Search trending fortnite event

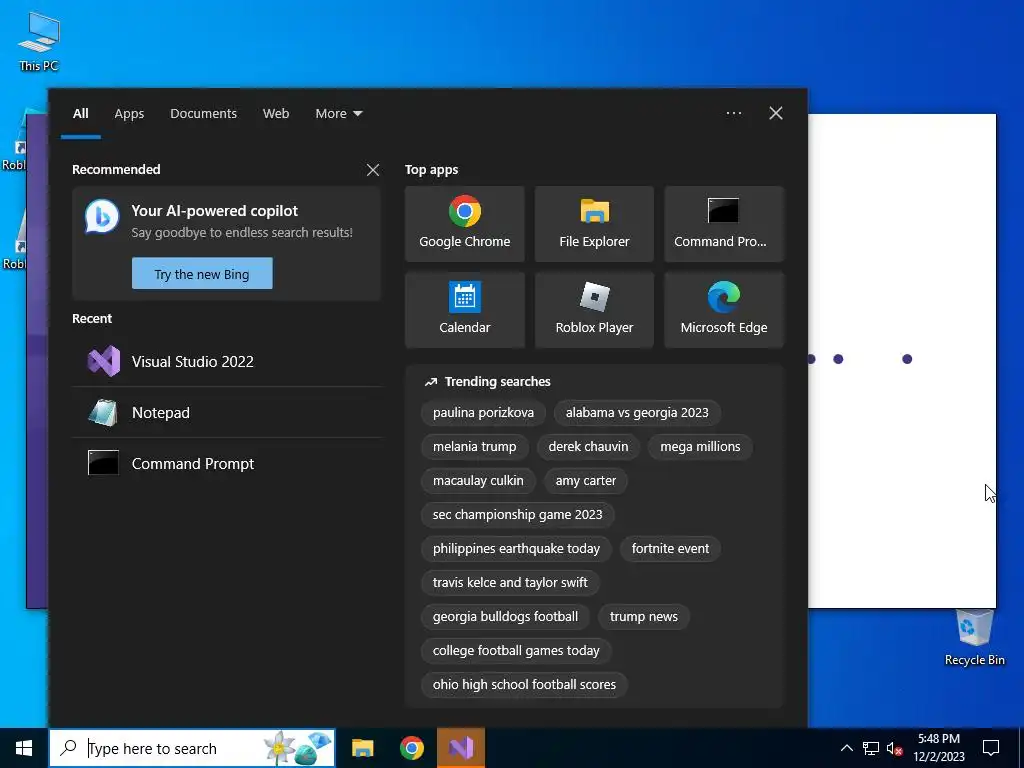(x=670, y=549)
